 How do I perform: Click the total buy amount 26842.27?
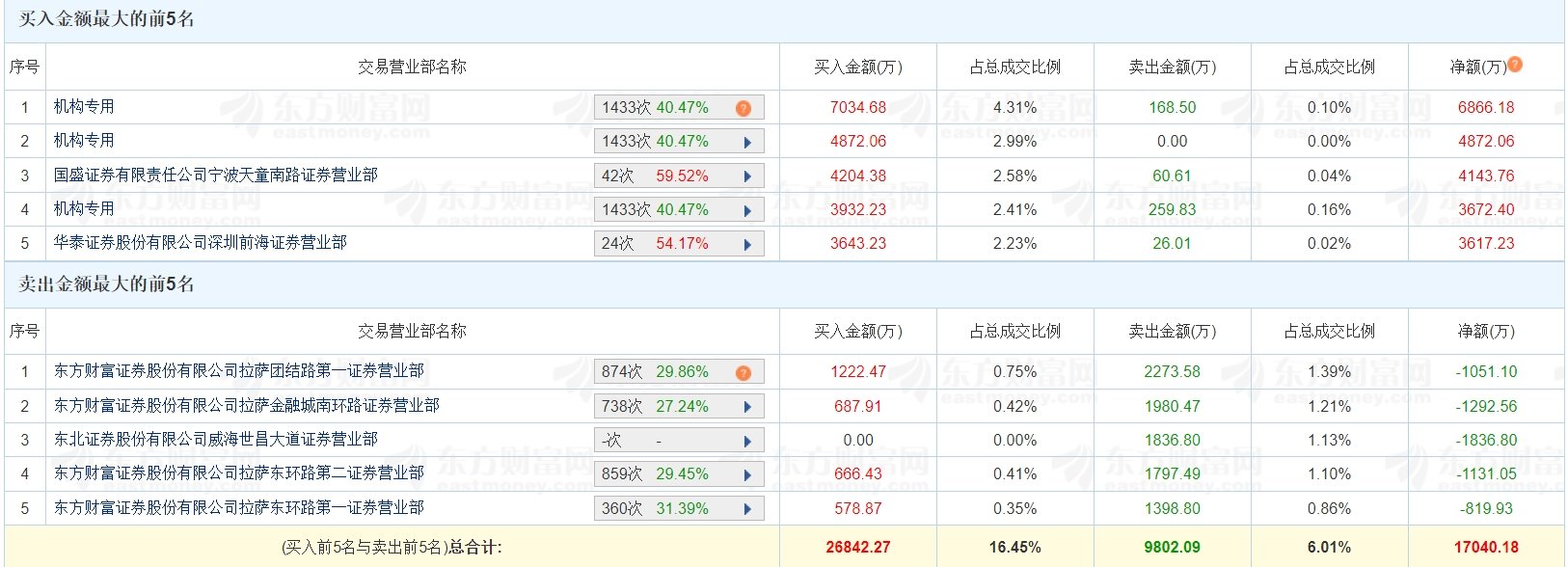(858, 548)
